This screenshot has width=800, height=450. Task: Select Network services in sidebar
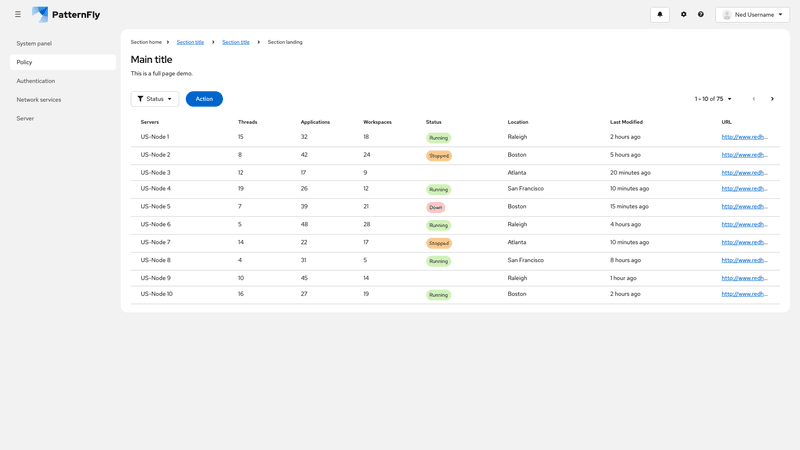coord(39,100)
